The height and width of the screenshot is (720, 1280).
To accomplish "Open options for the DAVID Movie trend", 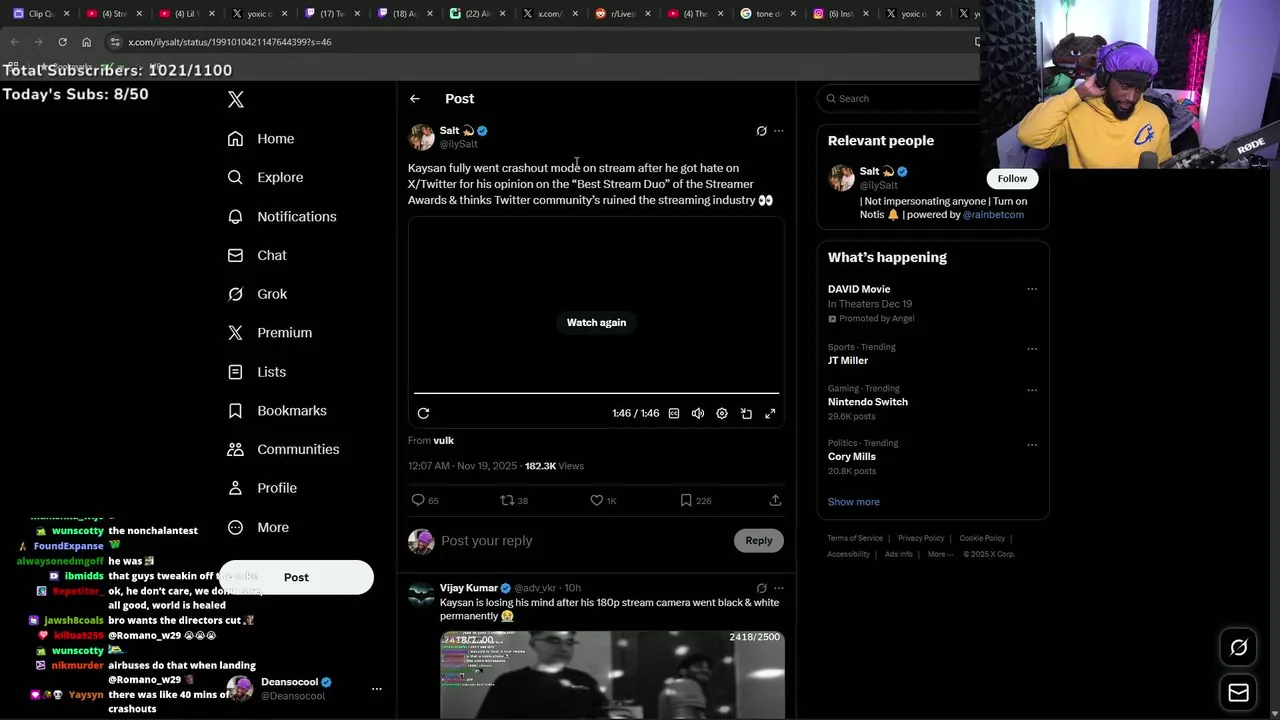I will pyautogui.click(x=1032, y=289).
